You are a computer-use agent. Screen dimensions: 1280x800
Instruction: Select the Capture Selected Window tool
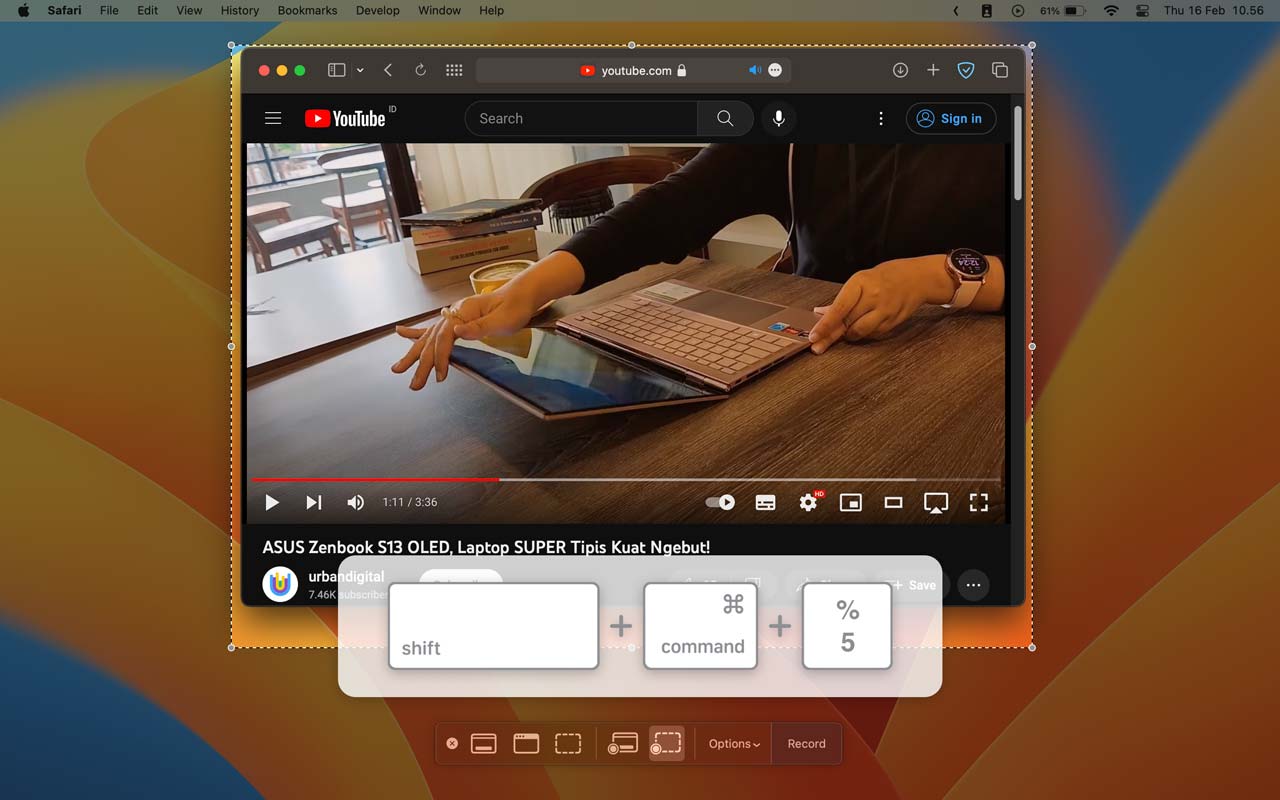coord(525,743)
